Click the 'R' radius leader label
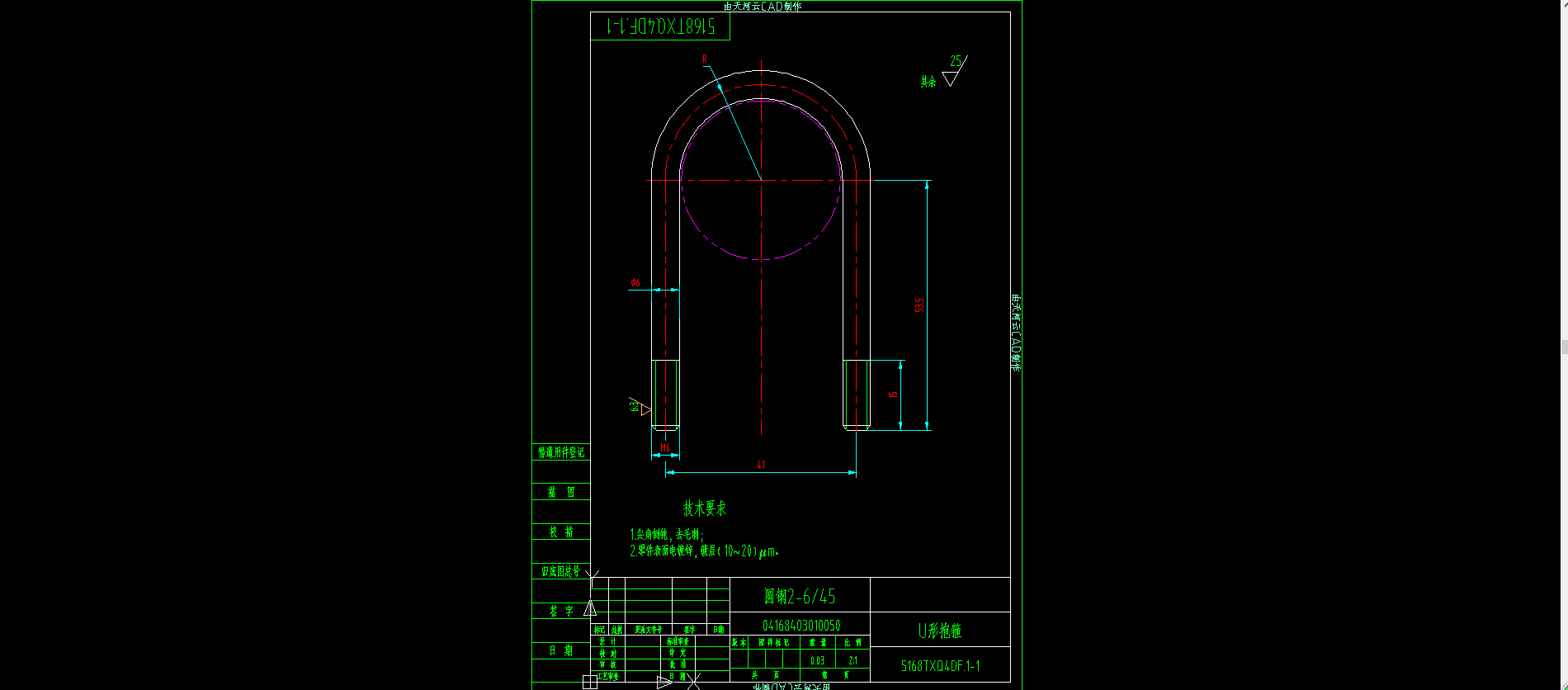 pos(705,59)
